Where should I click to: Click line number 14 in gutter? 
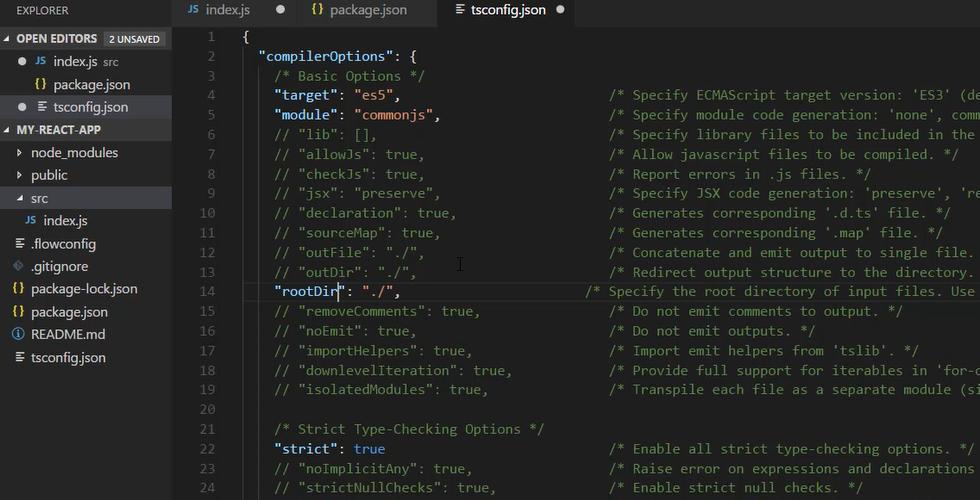tap(208, 291)
